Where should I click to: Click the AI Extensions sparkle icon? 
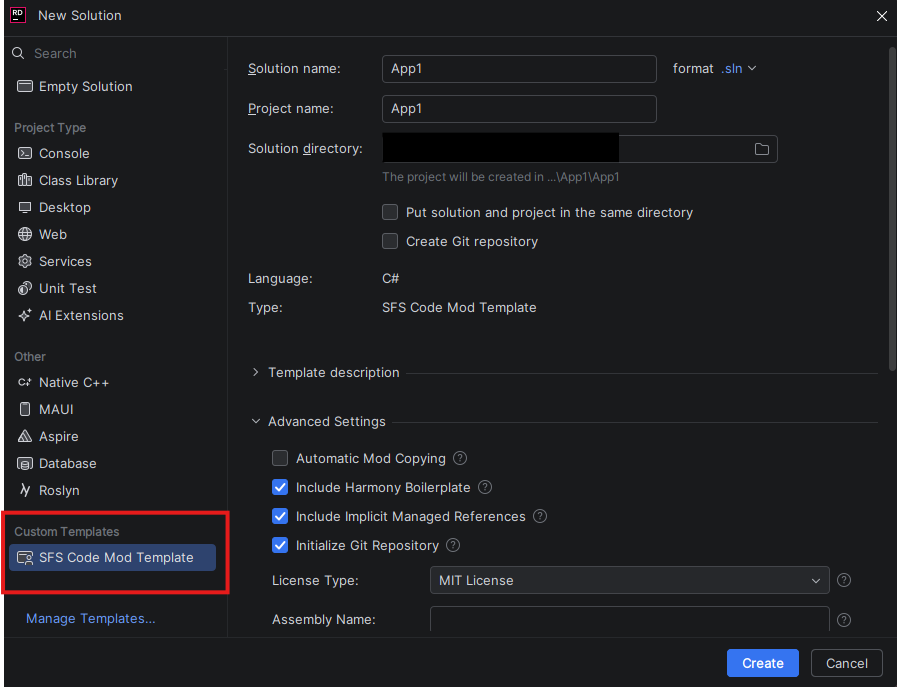coord(25,315)
